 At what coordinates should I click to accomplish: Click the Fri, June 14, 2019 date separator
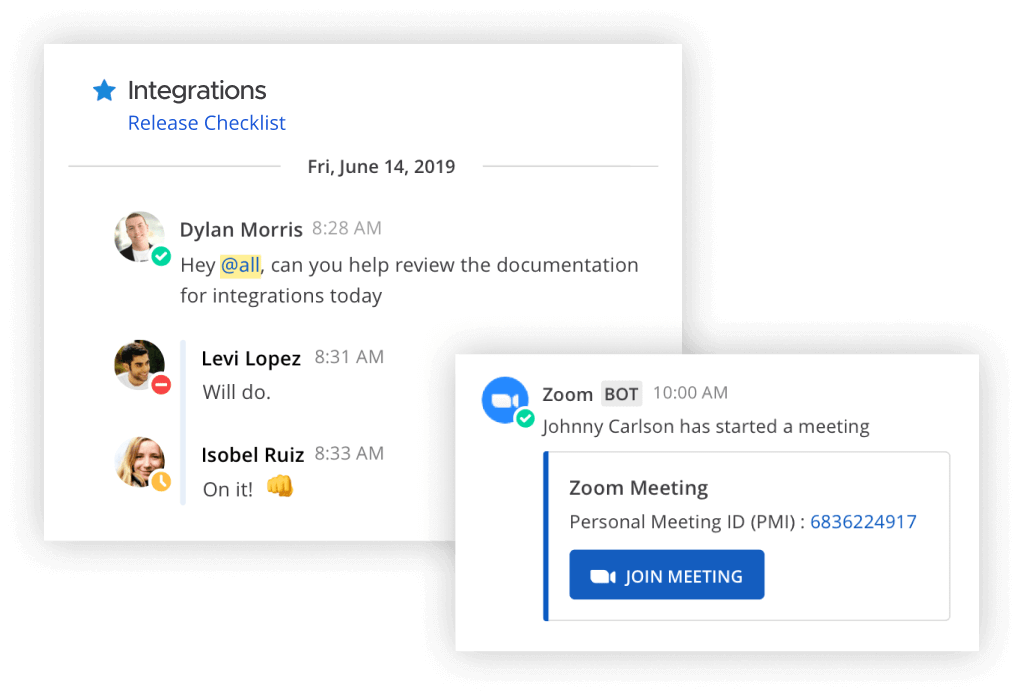pyautogui.click(x=381, y=166)
